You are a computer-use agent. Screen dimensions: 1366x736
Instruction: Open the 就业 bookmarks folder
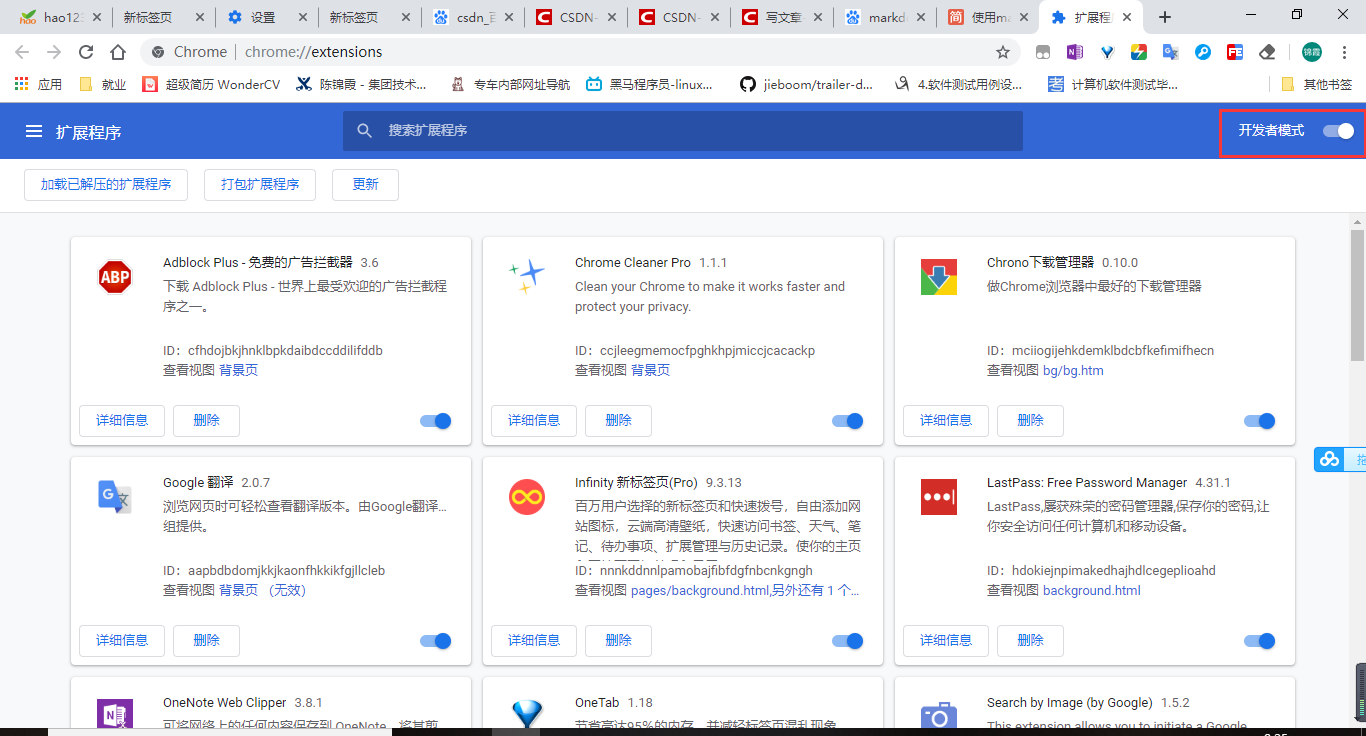(x=102, y=84)
